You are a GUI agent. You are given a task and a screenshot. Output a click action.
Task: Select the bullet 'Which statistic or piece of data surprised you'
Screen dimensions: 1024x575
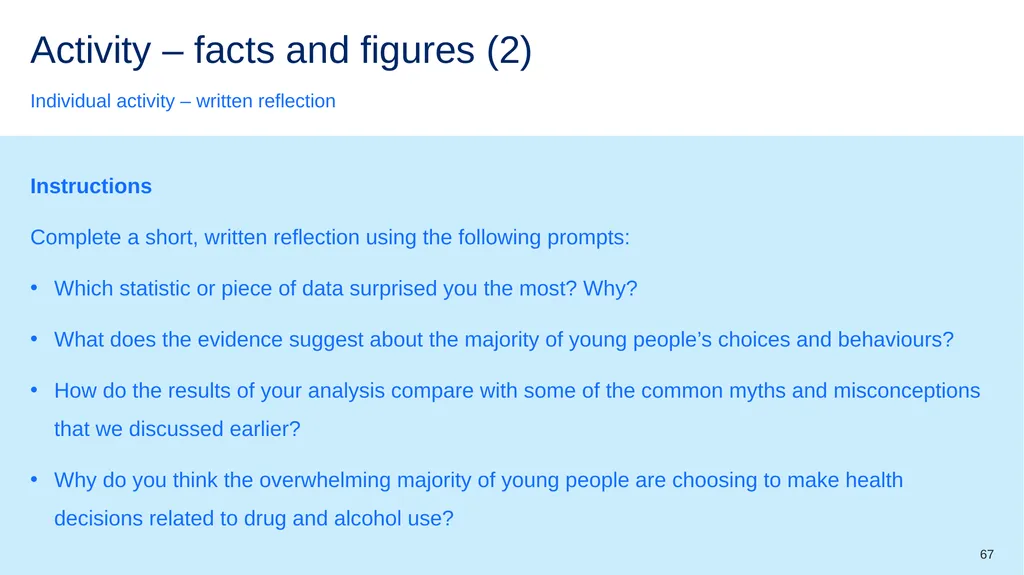click(x=345, y=288)
